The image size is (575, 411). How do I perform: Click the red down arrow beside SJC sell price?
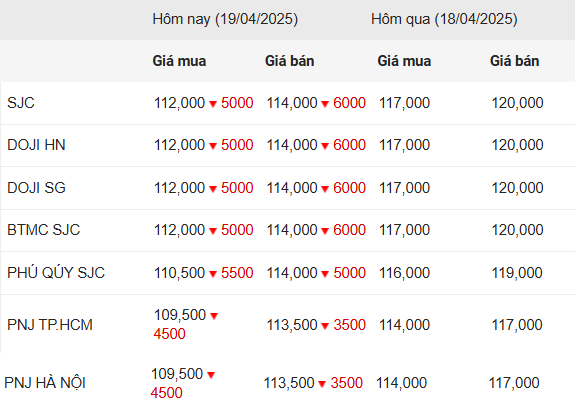pos(325,104)
